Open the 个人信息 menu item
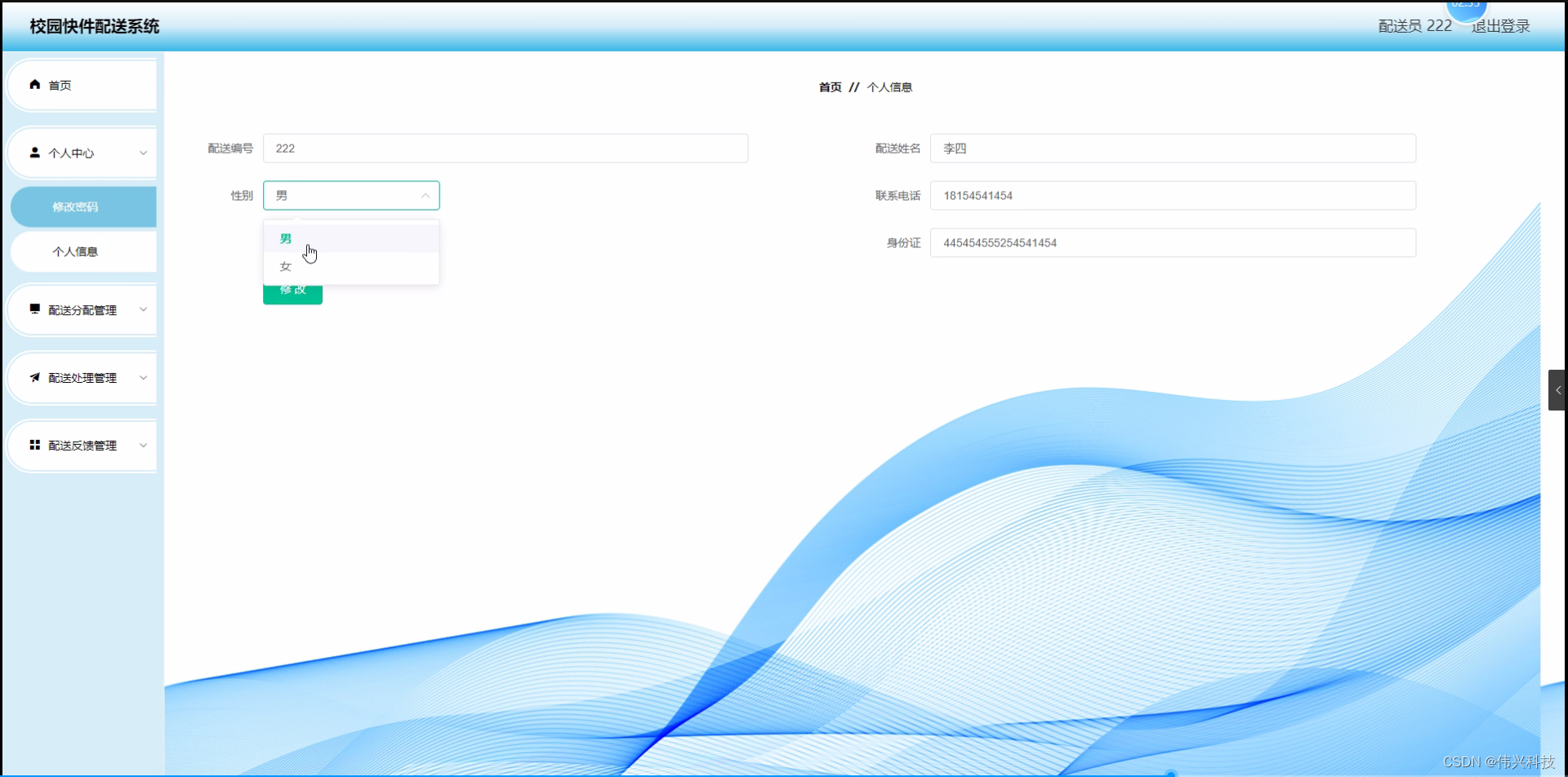This screenshot has height=777, width=1568. coord(74,251)
